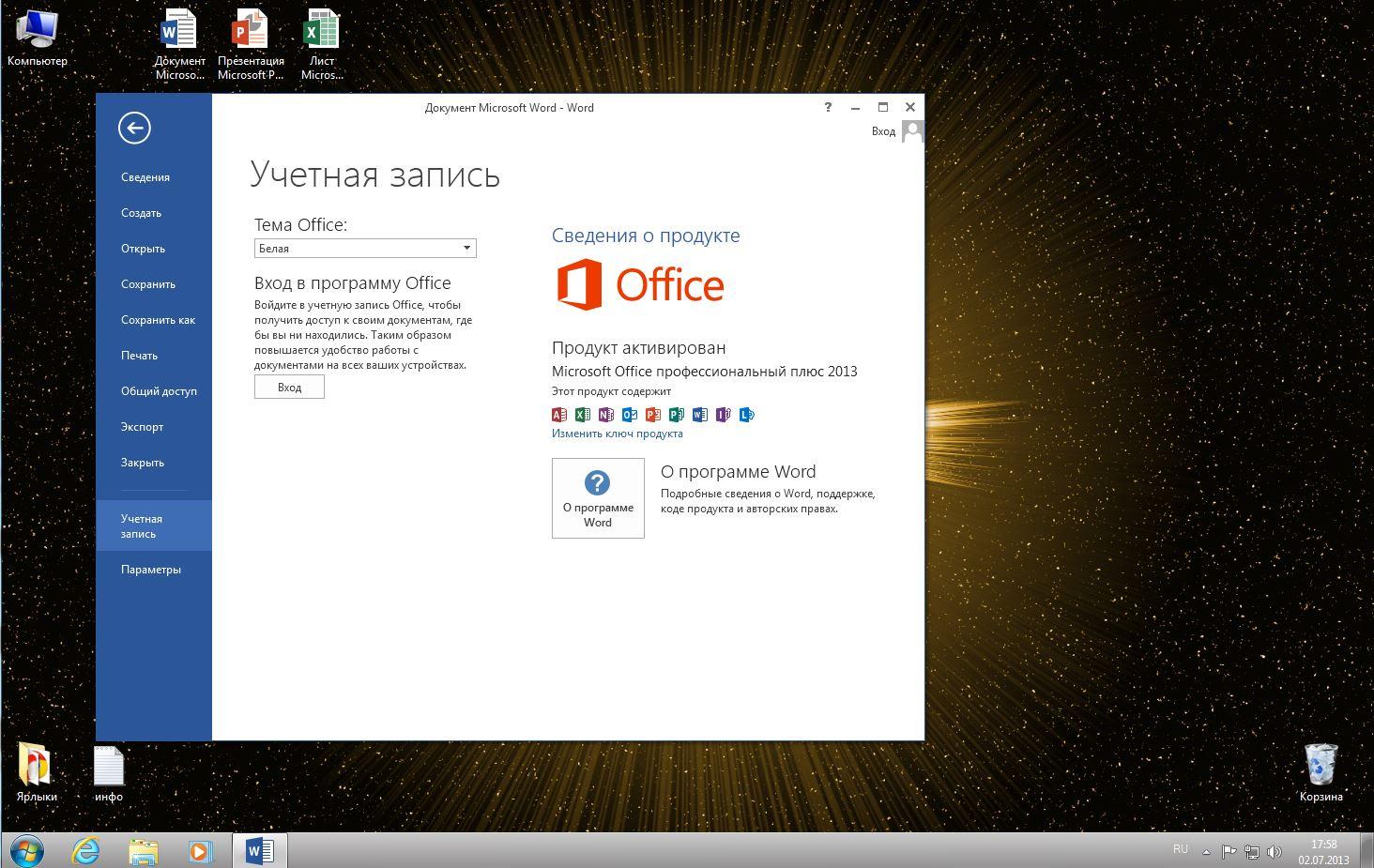Click Изменить ключ продукта link

tap(617, 434)
